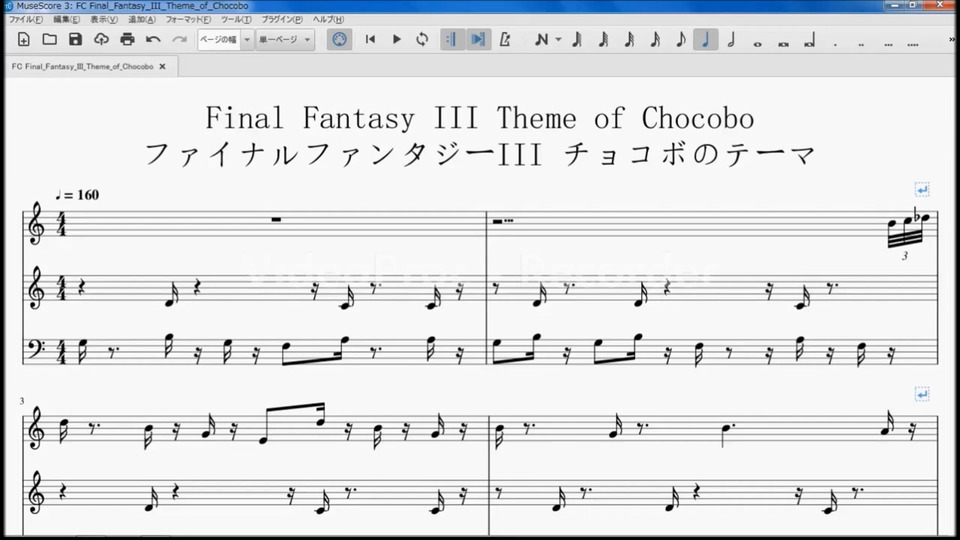Image resolution: width=960 pixels, height=540 pixels.
Task: Create a new score with the toolbar icon
Action: (x=24, y=40)
